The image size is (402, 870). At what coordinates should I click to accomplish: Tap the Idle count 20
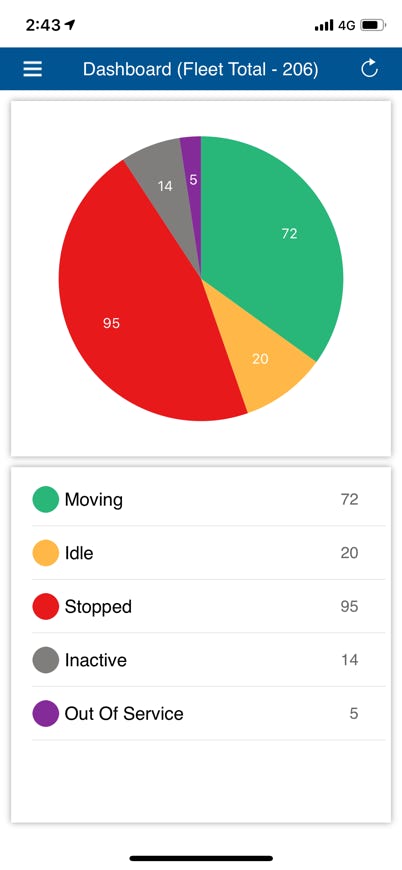pyautogui.click(x=349, y=553)
